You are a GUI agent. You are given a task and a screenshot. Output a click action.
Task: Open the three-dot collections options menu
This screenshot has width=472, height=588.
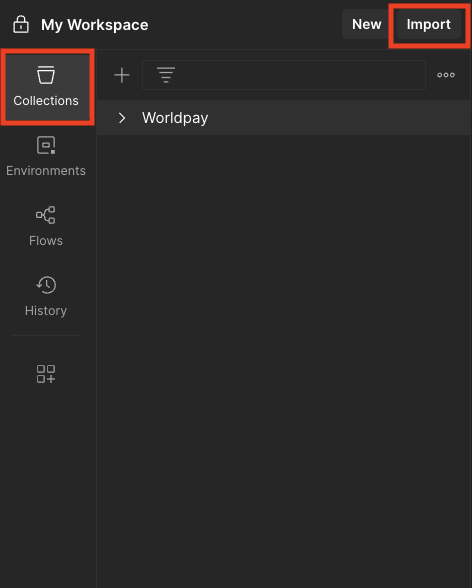click(x=446, y=75)
